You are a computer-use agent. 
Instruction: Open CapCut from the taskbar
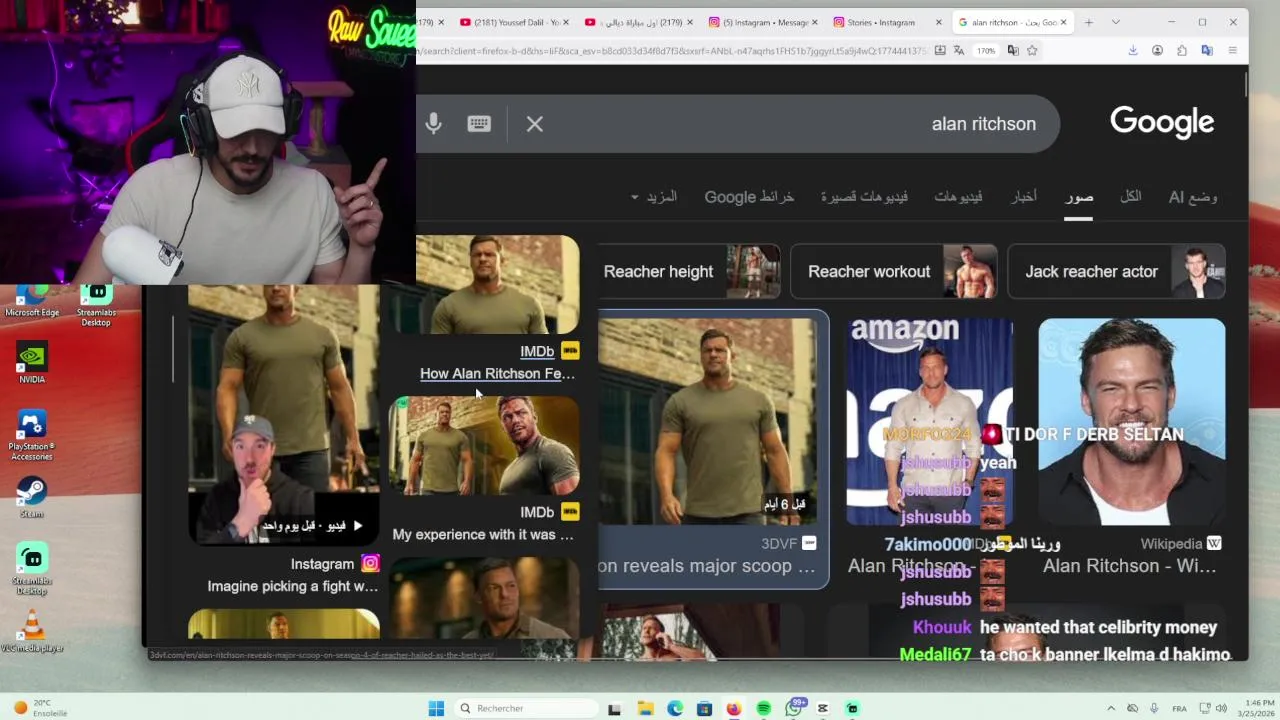point(823,708)
